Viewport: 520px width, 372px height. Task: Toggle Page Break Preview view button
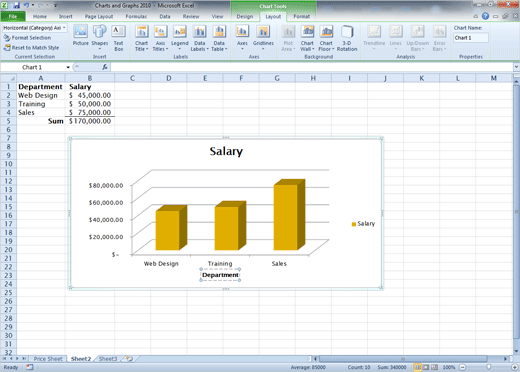(x=434, y=367)
